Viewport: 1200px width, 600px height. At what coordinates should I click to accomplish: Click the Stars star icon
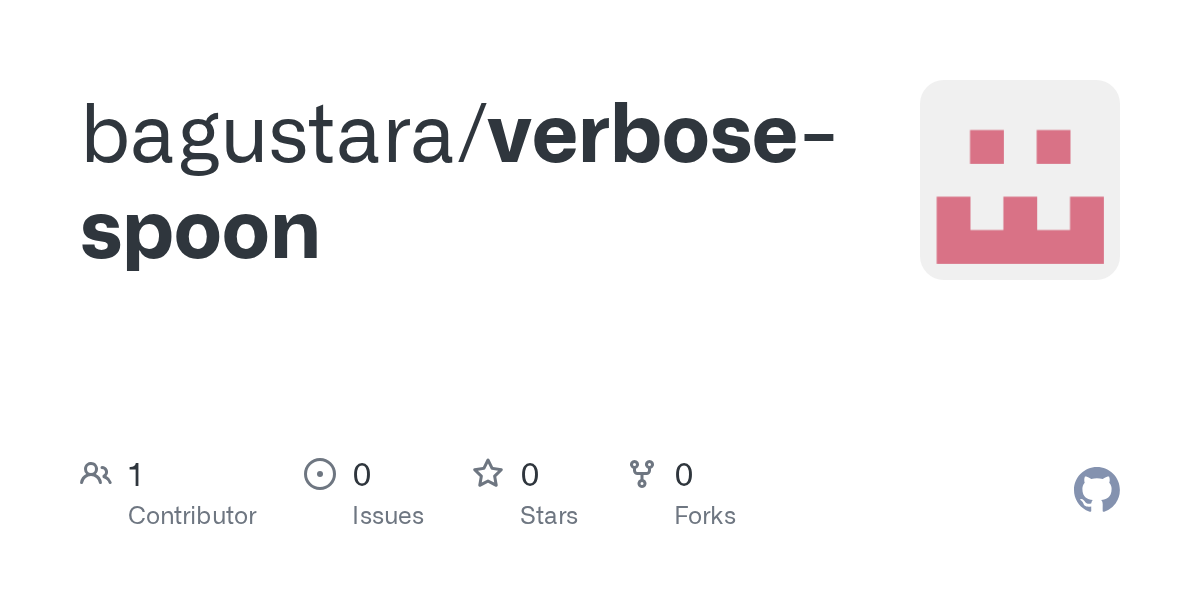487,473
